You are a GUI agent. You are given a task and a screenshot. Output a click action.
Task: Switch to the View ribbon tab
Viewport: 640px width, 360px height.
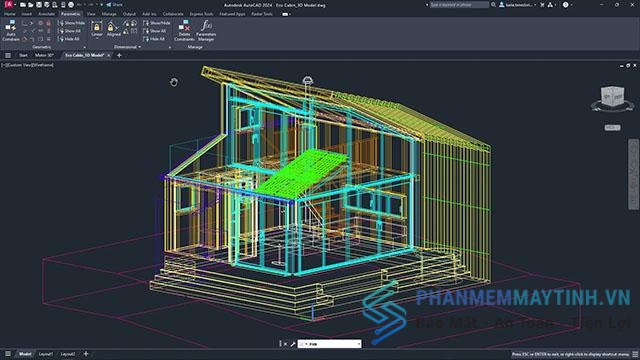click(x=91, y=14)
